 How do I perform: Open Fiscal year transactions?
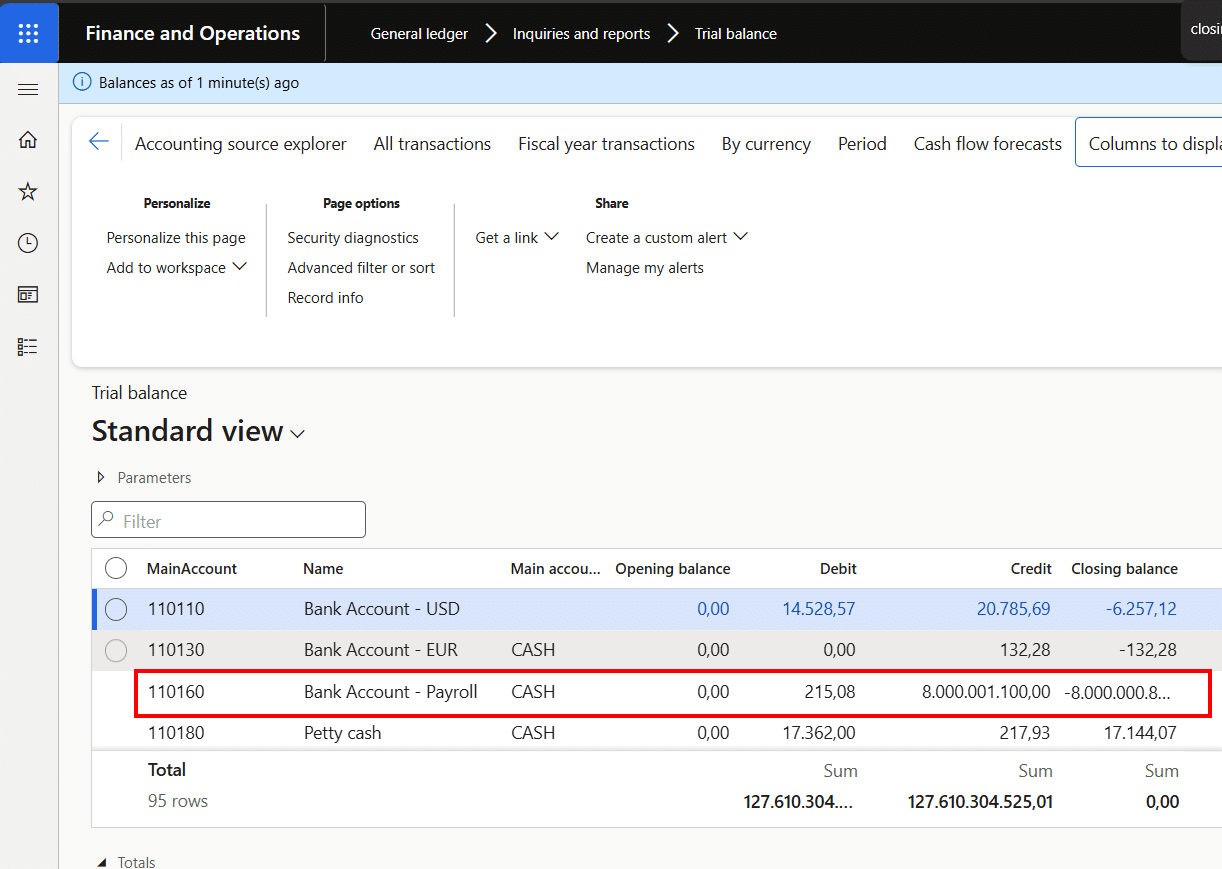[x=606, y=144]
